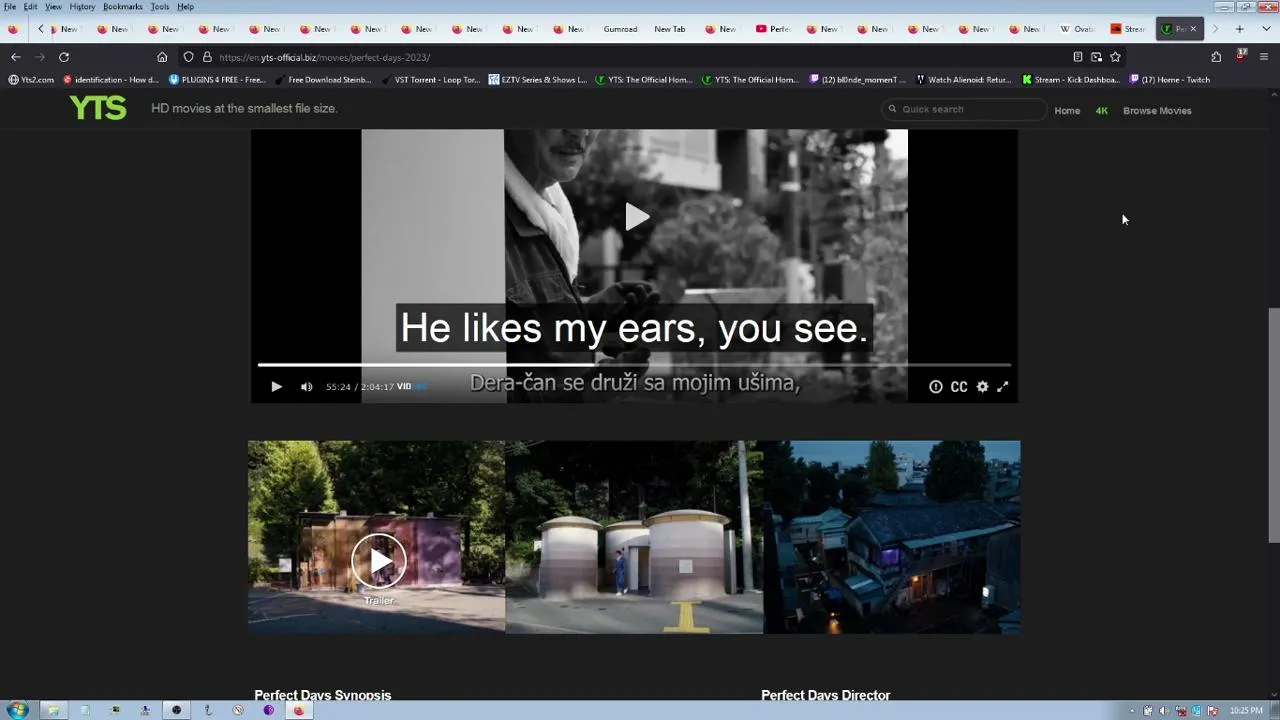Viewport: 1280px width, 720px height.
Task: Open Free Download Steinb... bookmark
Action: coord(323,80)
